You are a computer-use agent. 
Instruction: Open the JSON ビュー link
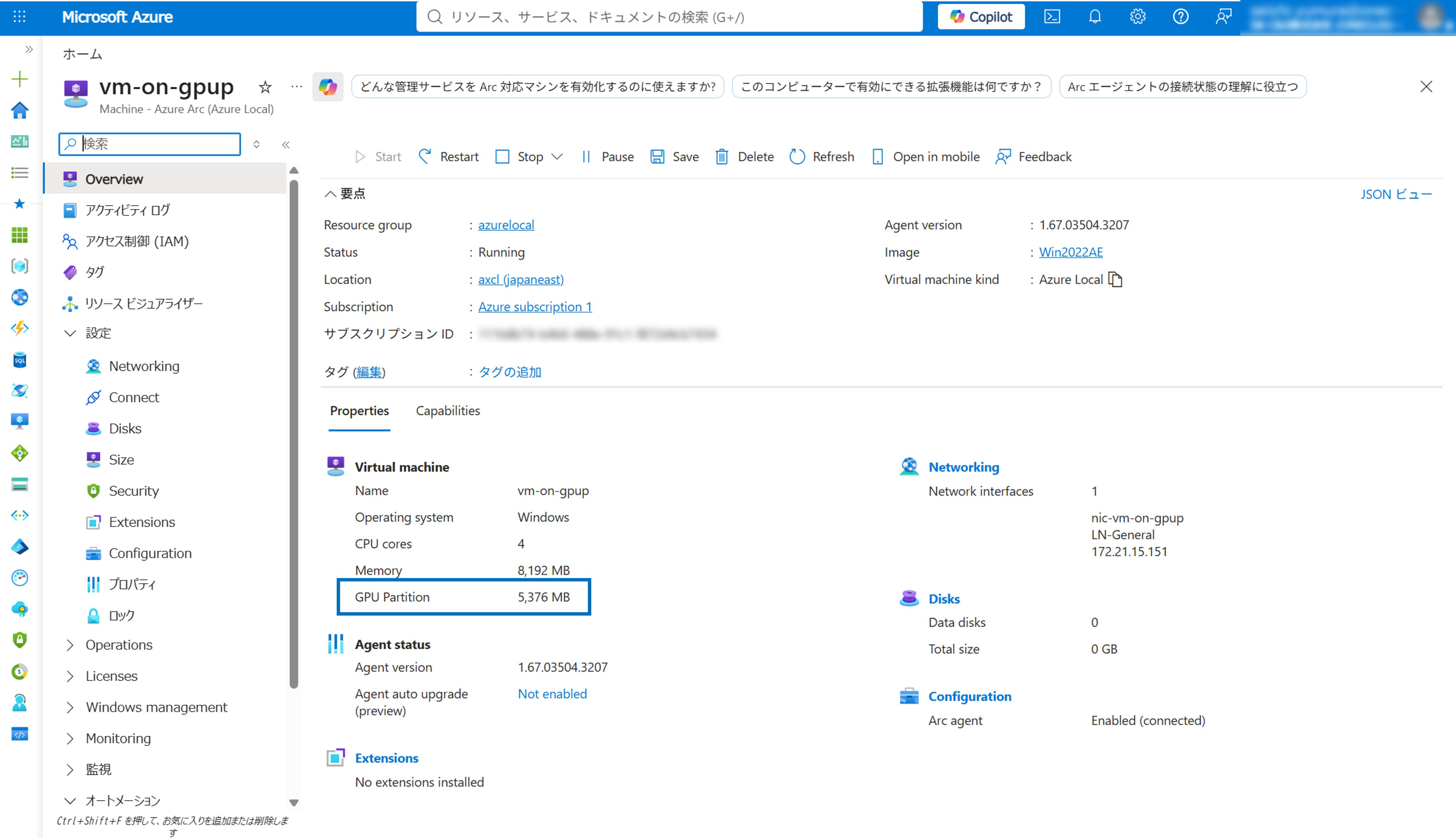[x=1396, y=194]
